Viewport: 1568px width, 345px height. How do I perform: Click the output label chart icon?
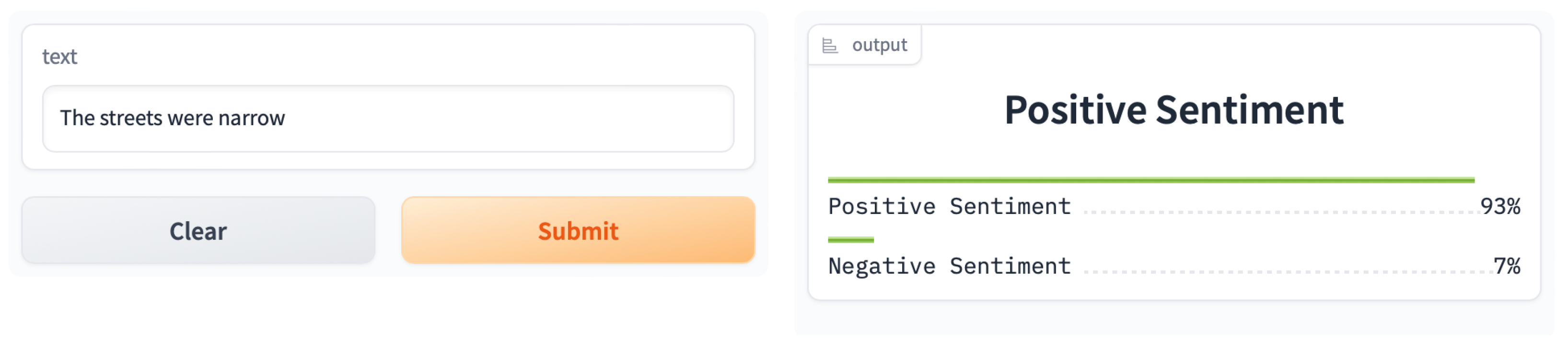pos(830,46)
